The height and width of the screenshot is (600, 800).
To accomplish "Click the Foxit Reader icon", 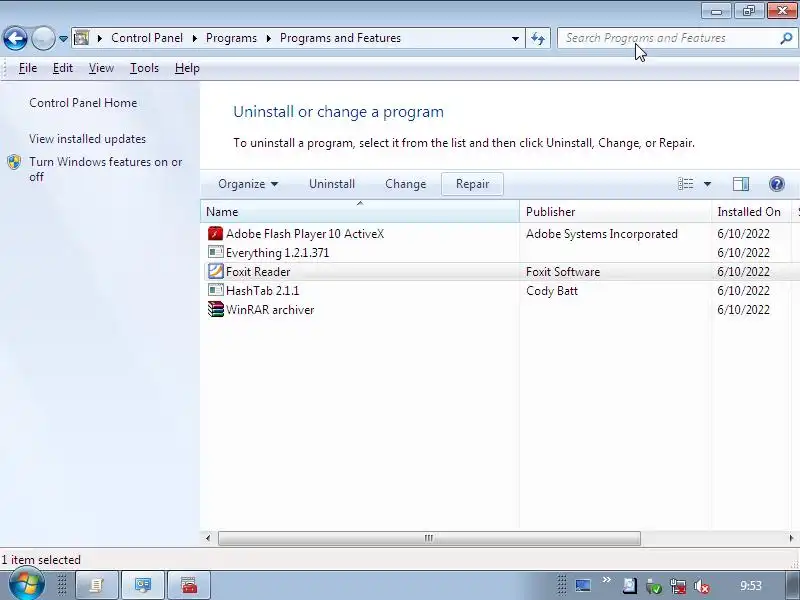I will 215,271.
